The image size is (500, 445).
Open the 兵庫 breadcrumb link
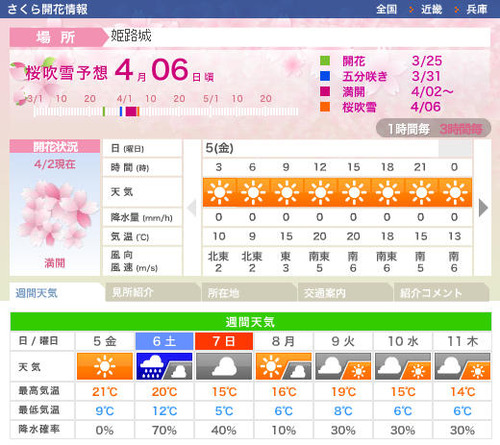click(x=477, y=9)
